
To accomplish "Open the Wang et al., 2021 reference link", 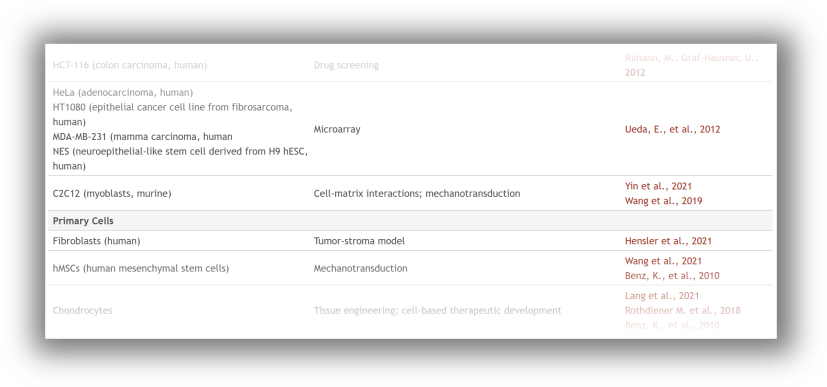I will point(663,261).
